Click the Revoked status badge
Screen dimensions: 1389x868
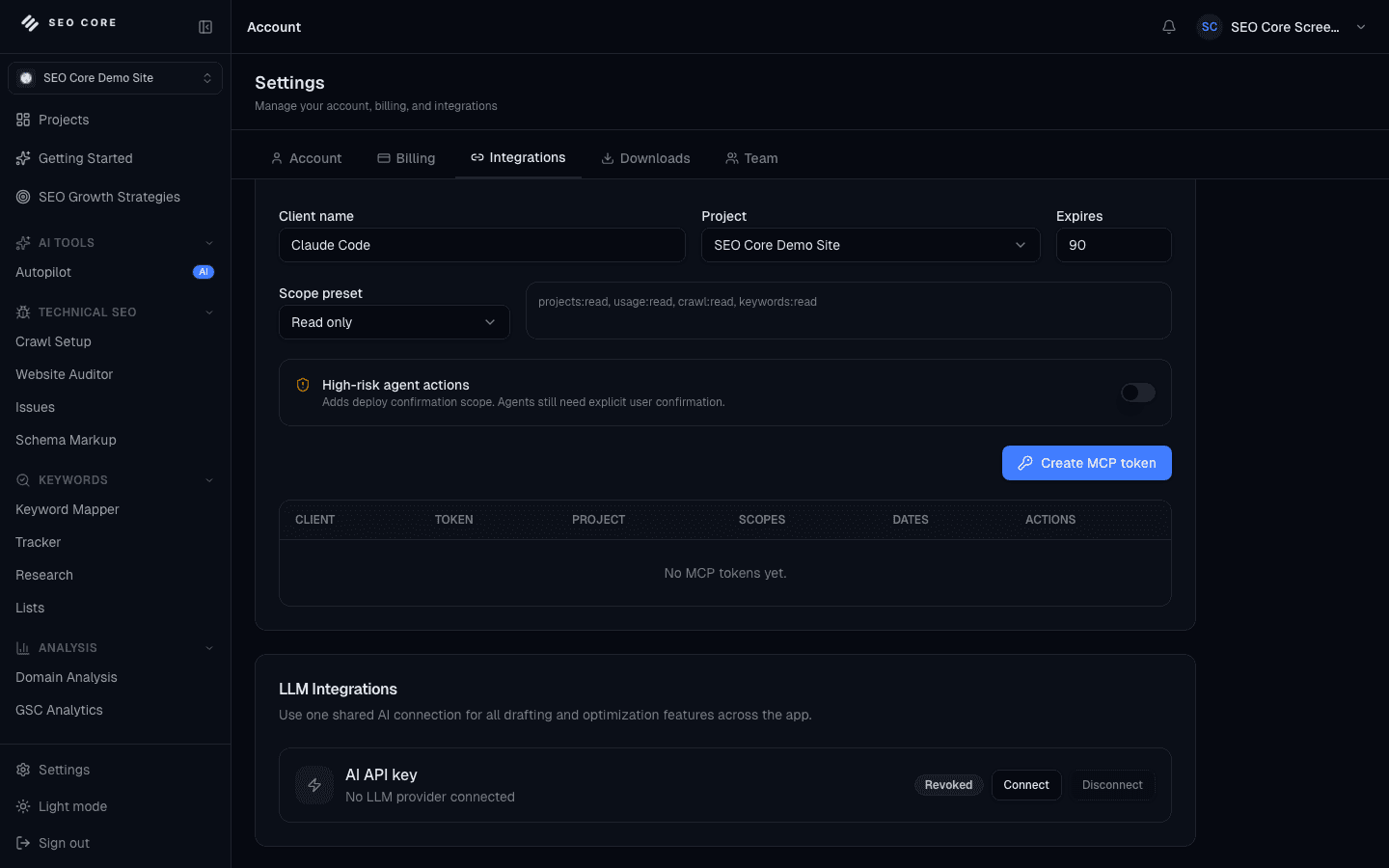[x=948, y=785]
